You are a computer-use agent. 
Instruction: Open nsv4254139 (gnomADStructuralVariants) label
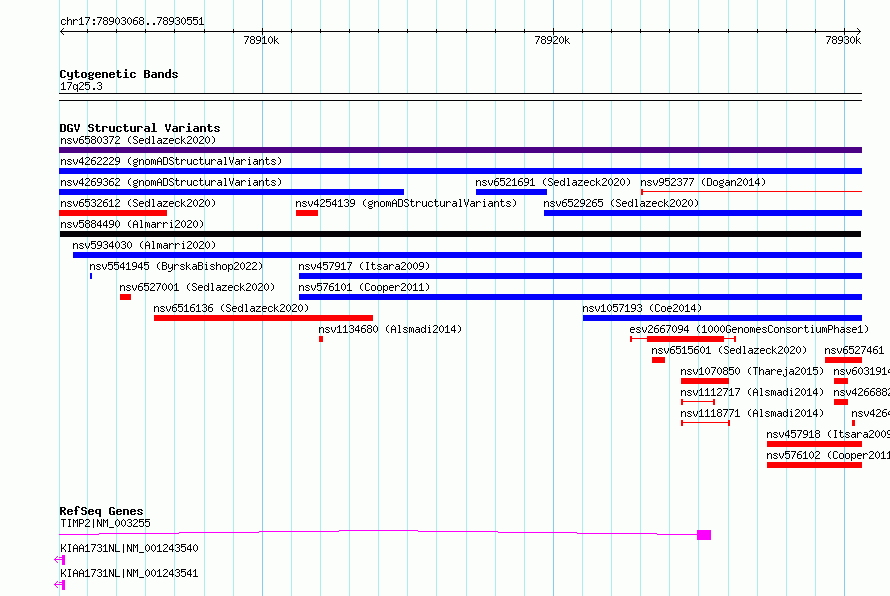point(406,203)
